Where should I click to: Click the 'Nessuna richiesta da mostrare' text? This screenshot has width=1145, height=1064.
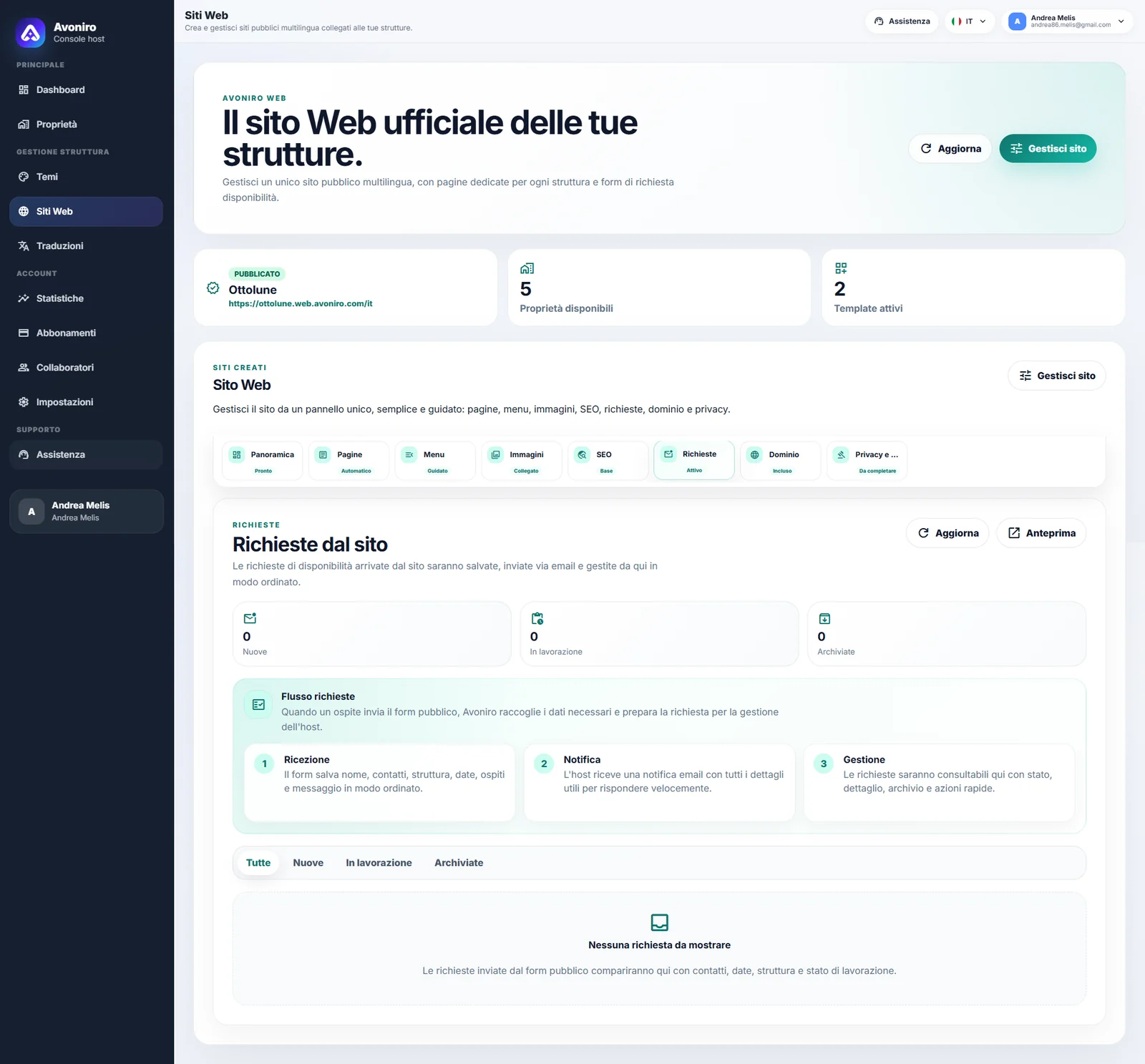[x=660, y=945]
